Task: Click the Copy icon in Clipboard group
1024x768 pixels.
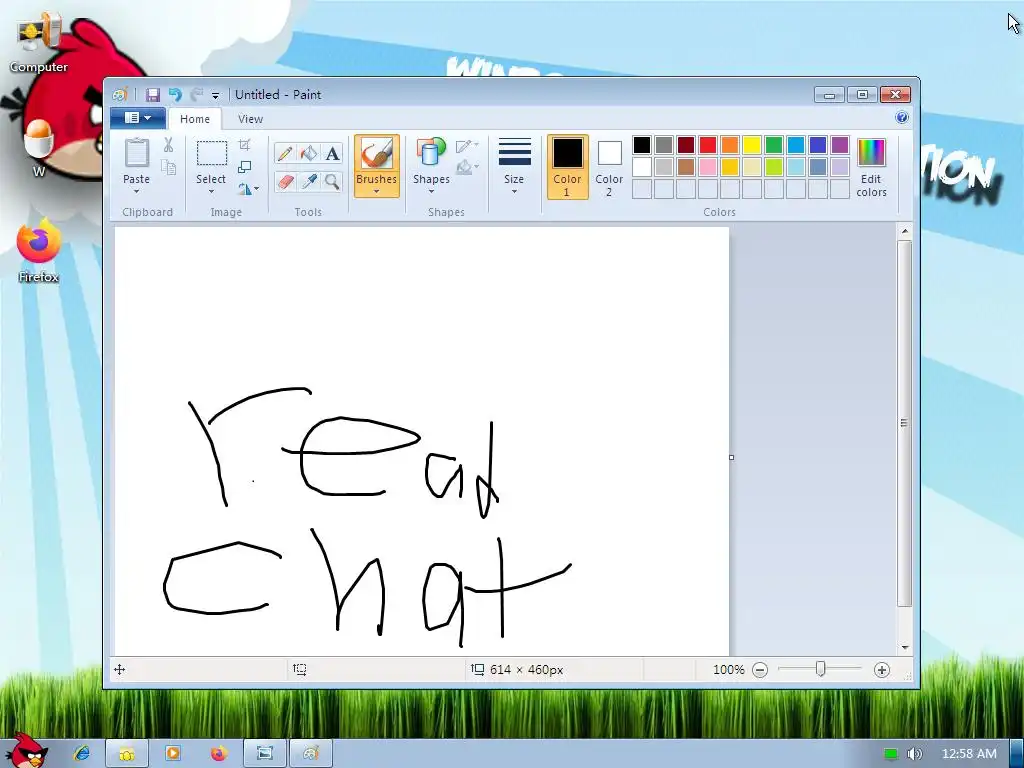Action: tap(168, 168)
